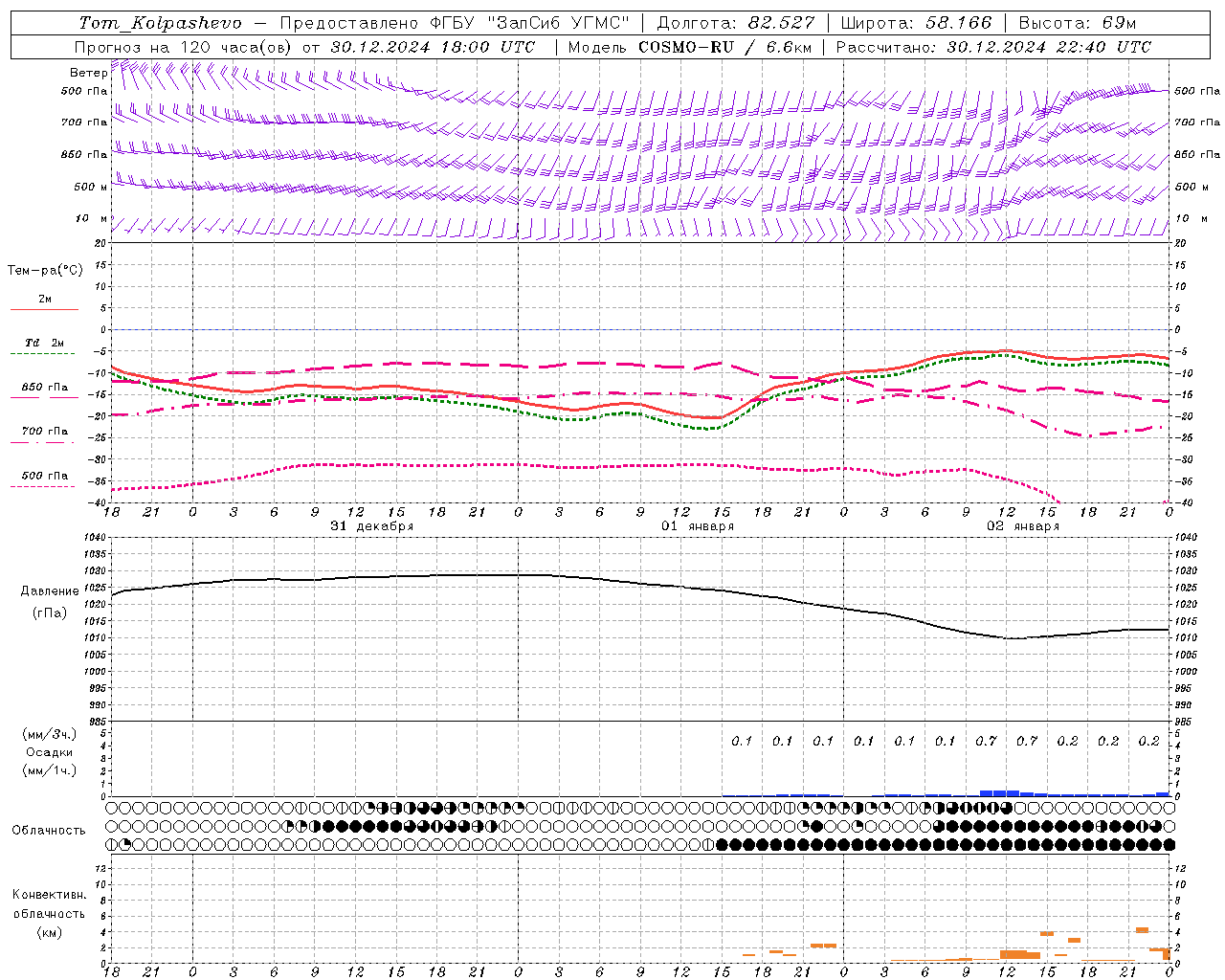The image size is (1225, 980).
Task: Select the Осадки precipitation label
Action: [50, 752]
